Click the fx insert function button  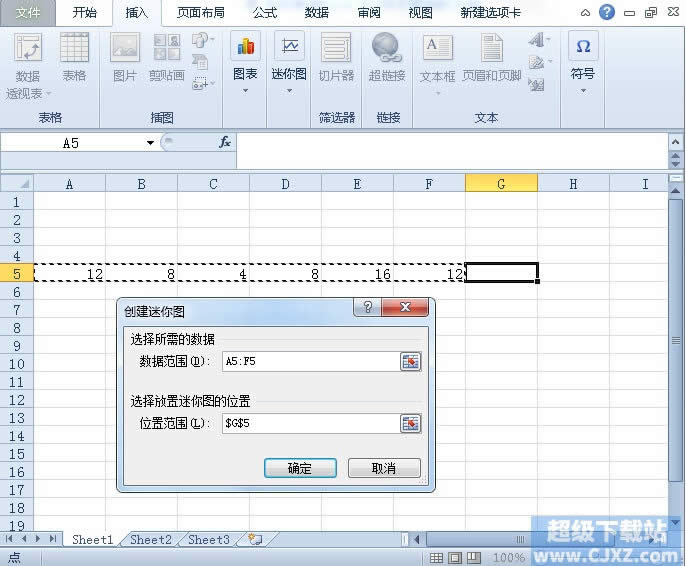(x=224, y=142)
